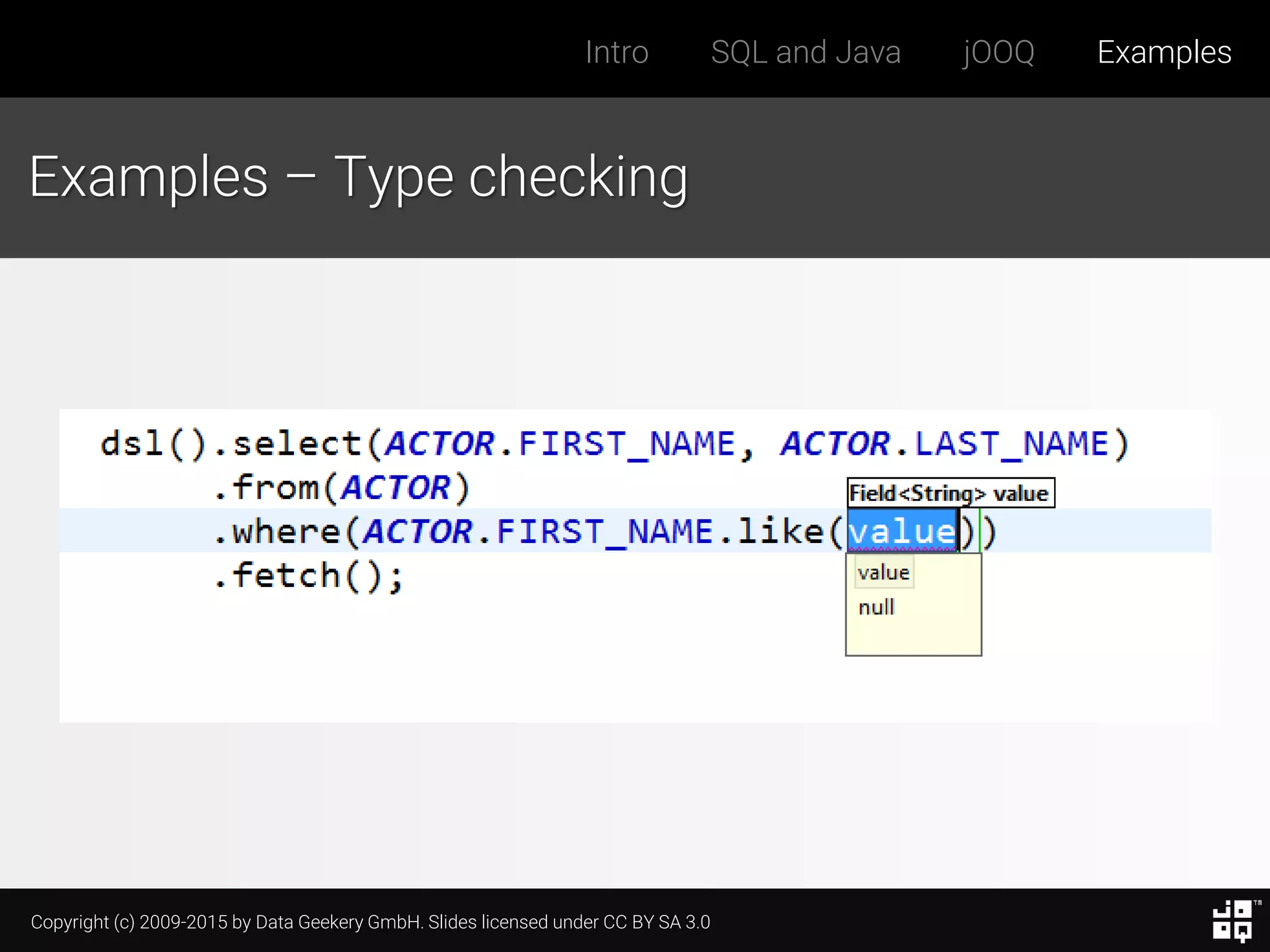Choose 'null' in autocomplete popup
Screen dimensions: 1270x952
tap(876, 607)
